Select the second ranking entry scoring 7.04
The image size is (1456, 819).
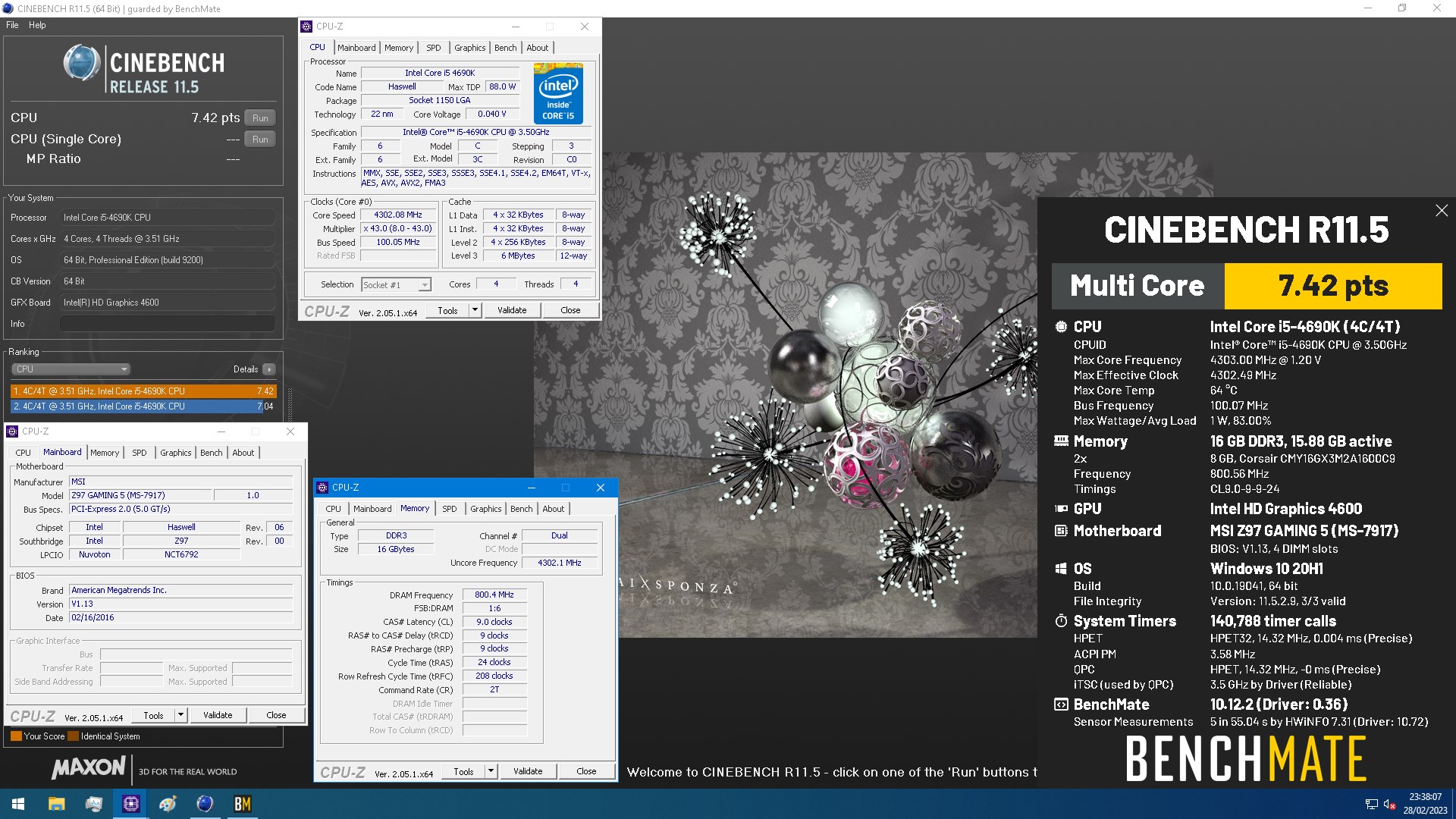[143, 406]
